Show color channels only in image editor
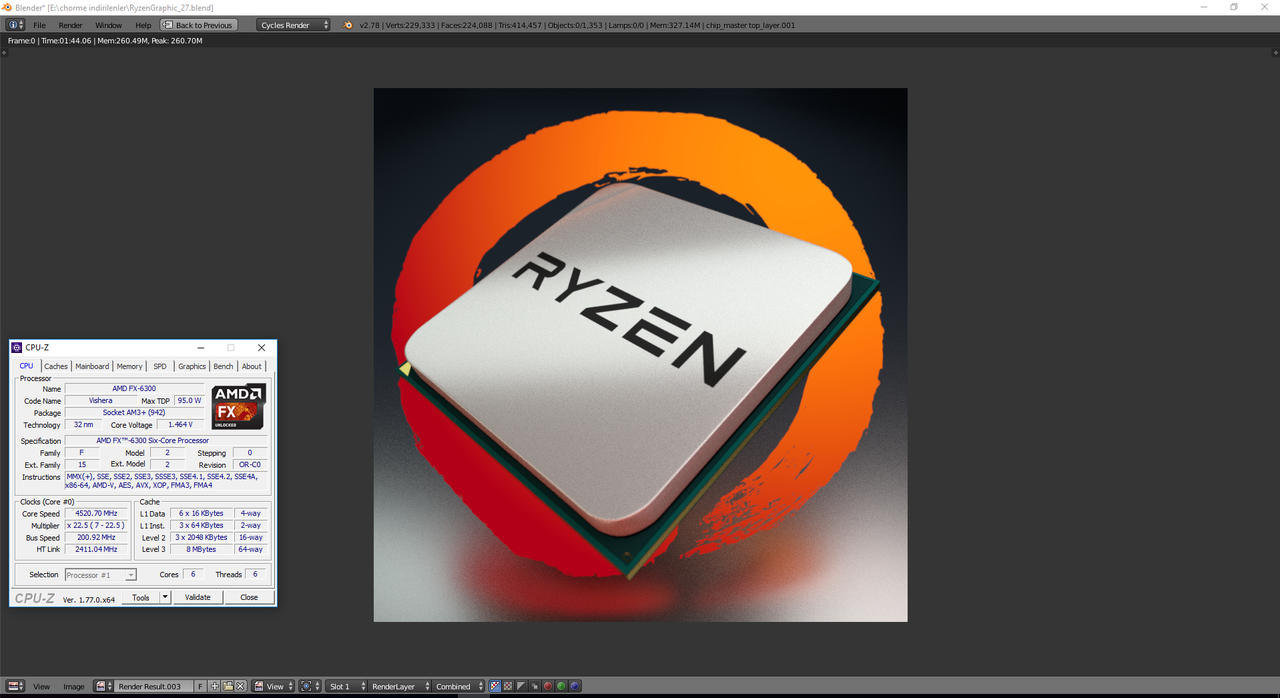The image size is (1280, 698). tap(508, 686)
